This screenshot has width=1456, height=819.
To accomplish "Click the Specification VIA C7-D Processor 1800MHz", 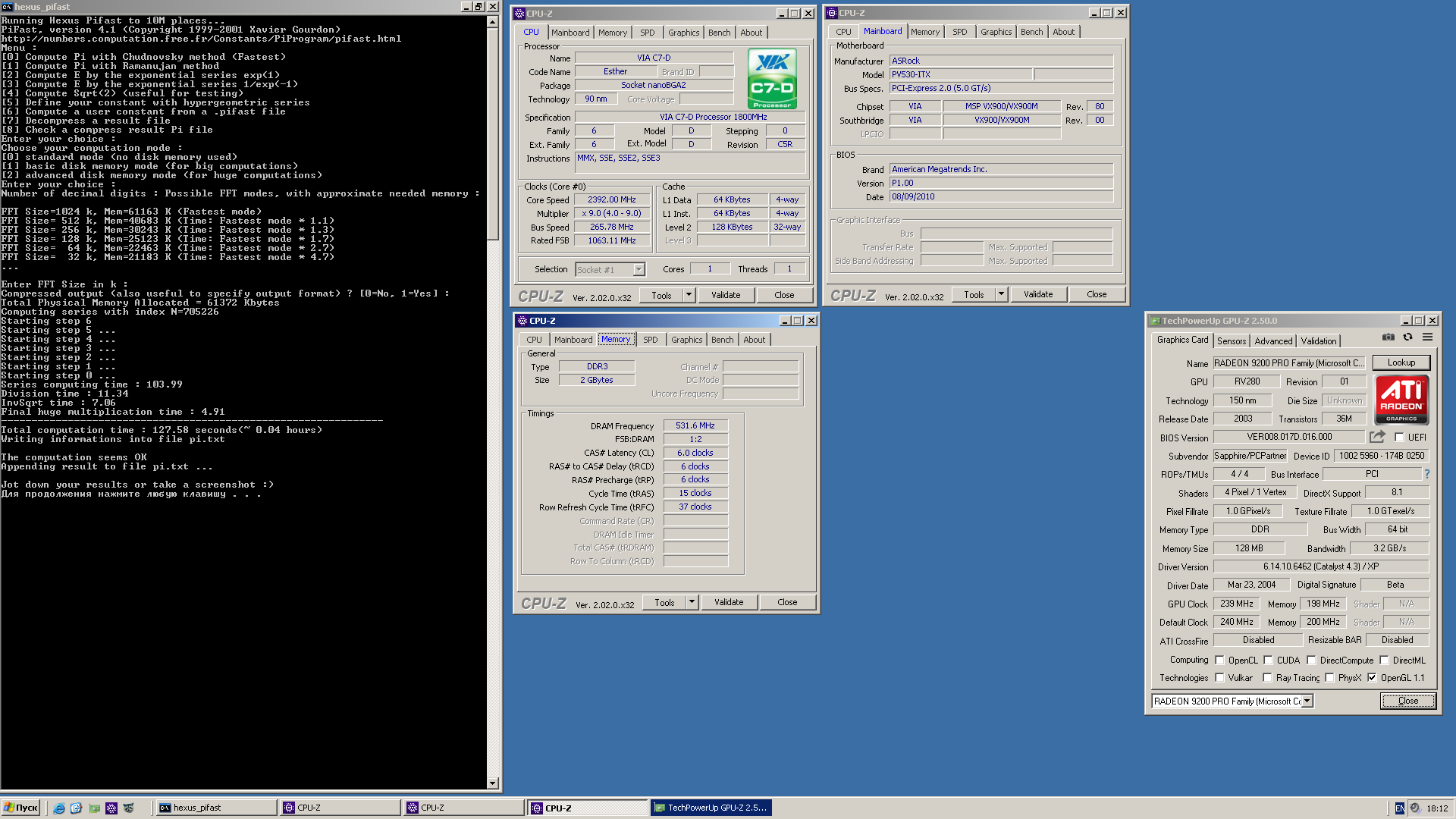I will click(692, 117).
